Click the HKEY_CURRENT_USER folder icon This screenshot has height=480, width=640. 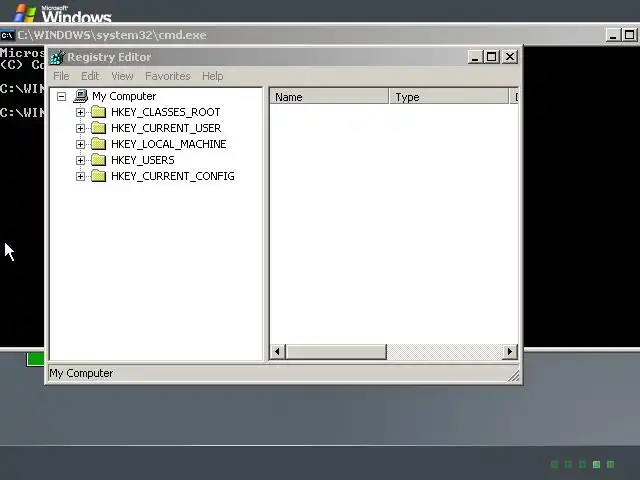coord(98,128)
